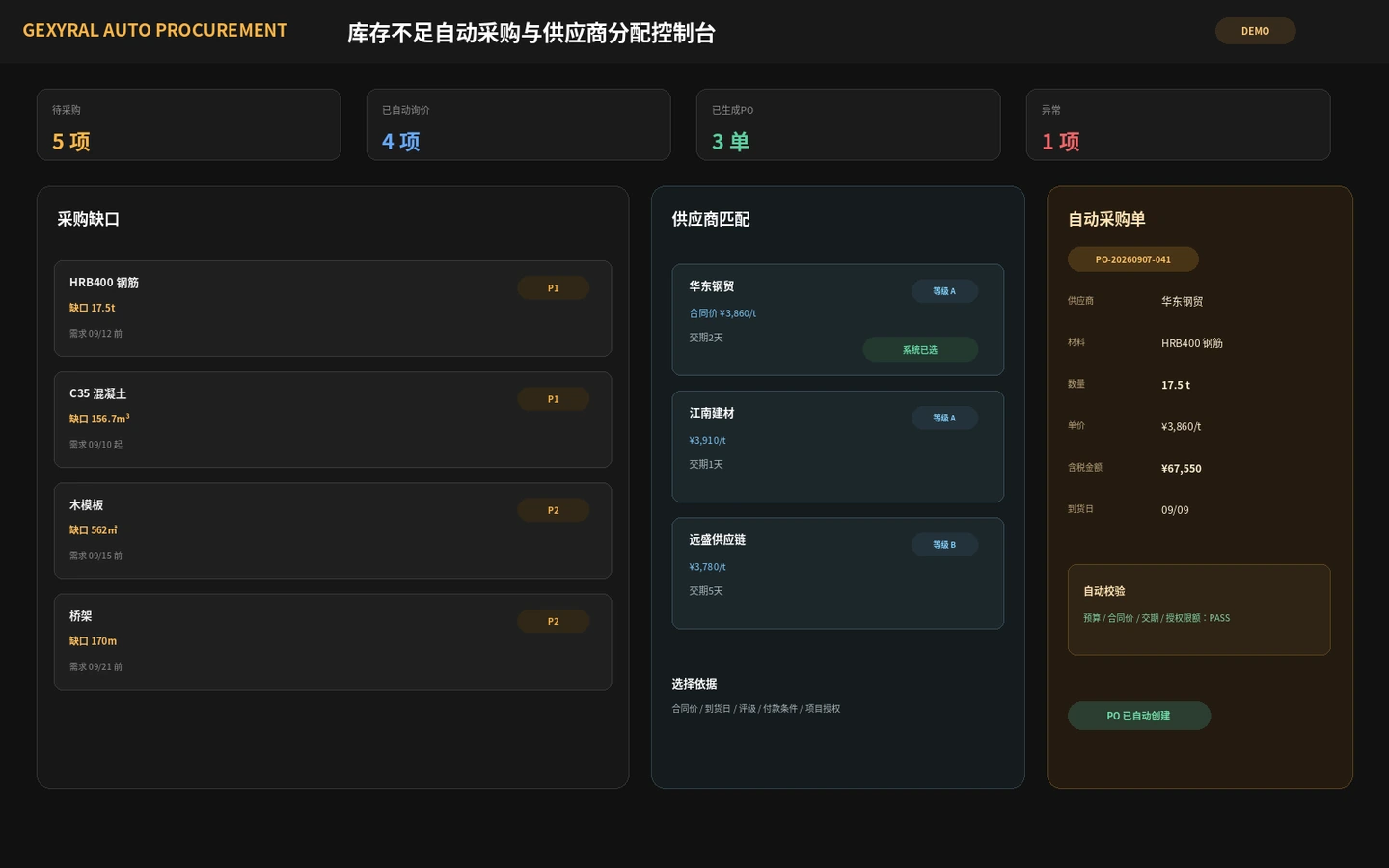Click the 缺口 170m value
This screenshot has width=1389, height=868.
tap(94, 641)
